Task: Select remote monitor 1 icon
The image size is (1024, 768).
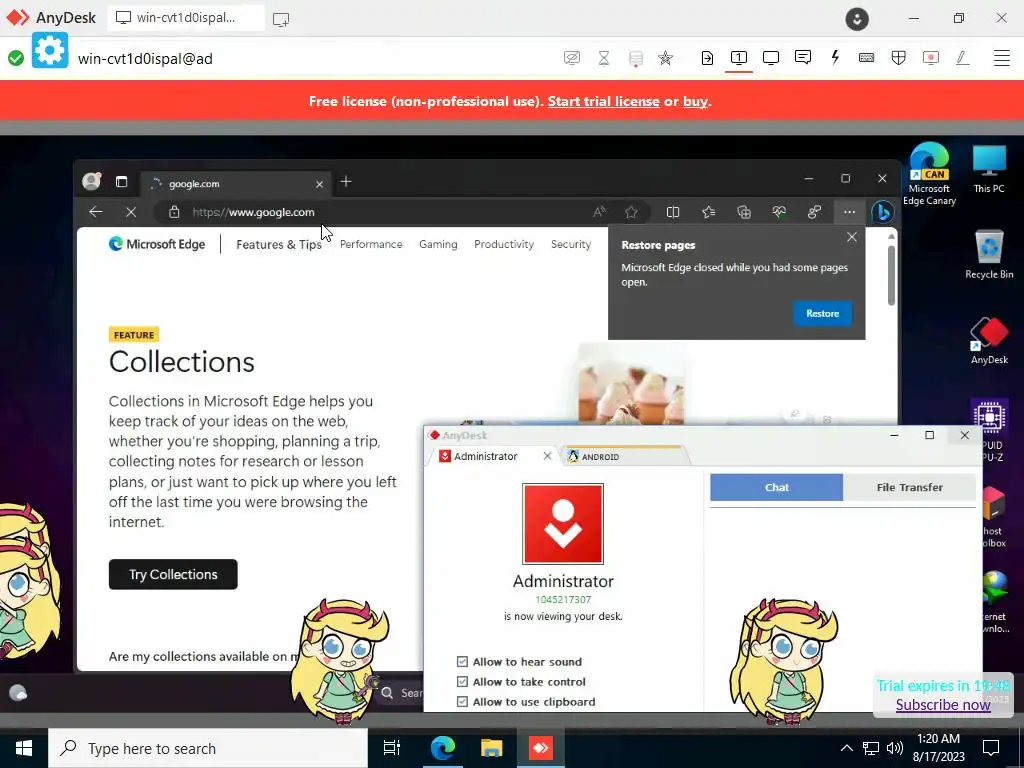Action: [x=739, y=58]
